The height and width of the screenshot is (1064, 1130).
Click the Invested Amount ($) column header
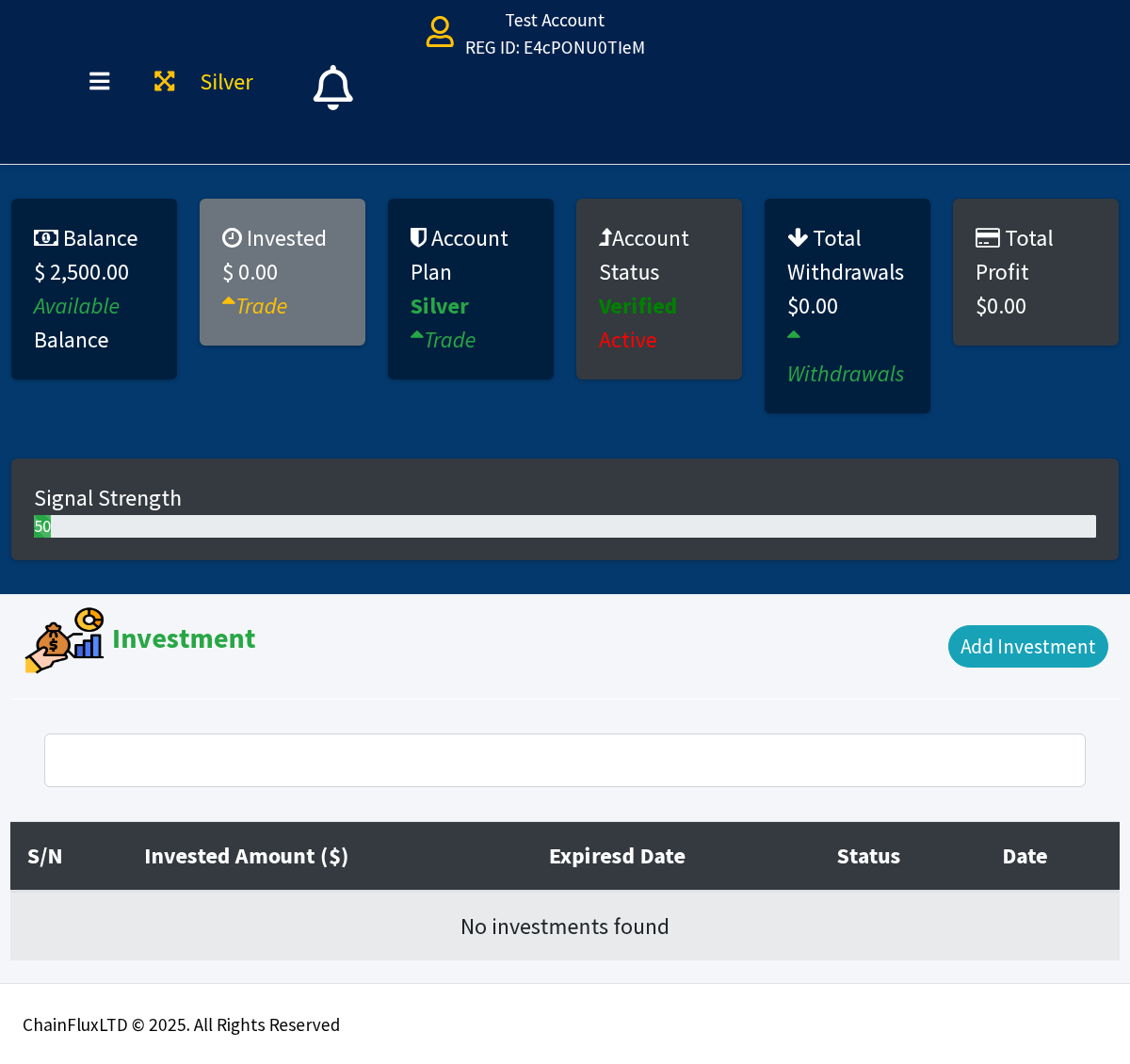pyautogui.click(x=247, y=856)
